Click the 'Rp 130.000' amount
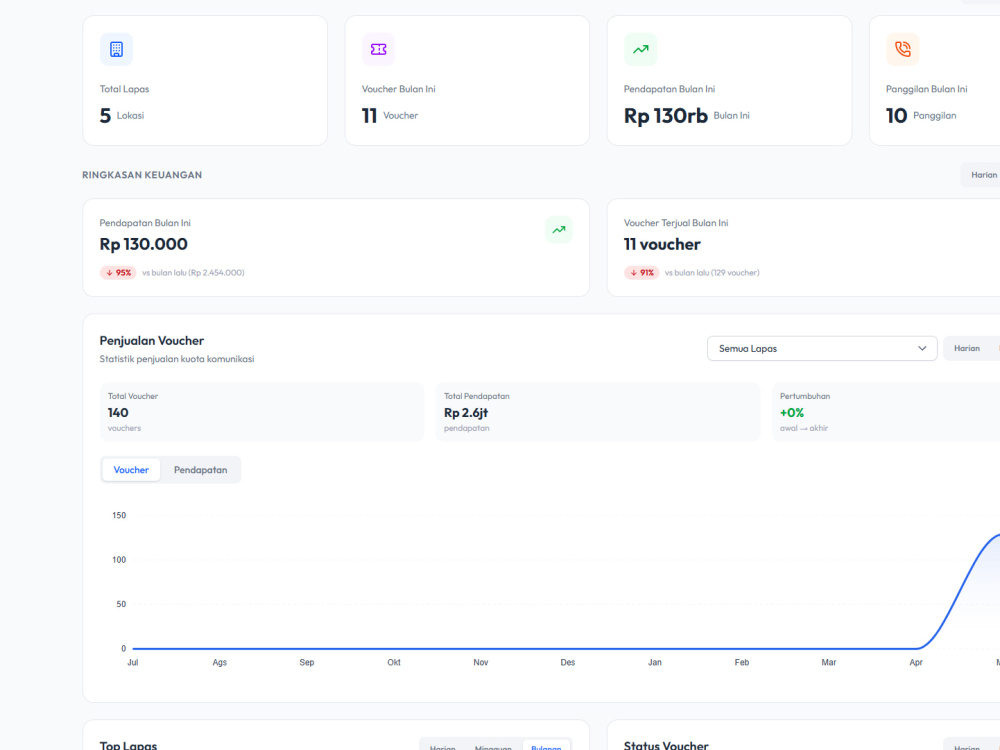Viewport: 1000px width, 750px height. tap(143, 244)
